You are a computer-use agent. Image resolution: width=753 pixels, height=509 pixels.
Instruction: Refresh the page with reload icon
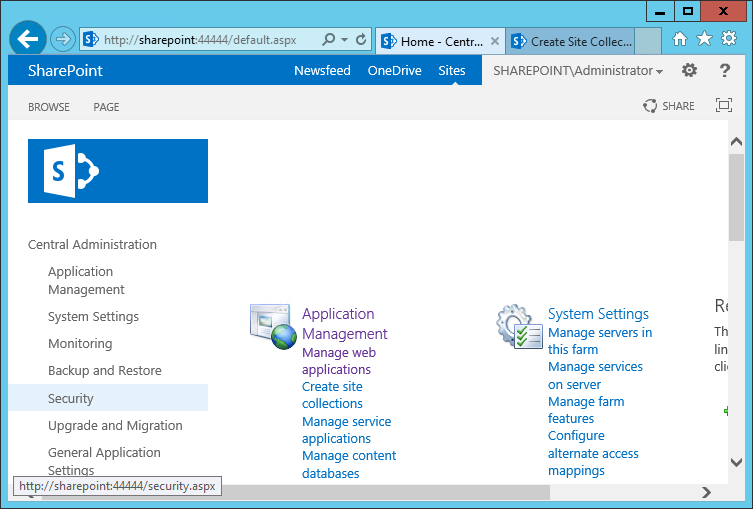pyautogui.click(x=361, y=39)
